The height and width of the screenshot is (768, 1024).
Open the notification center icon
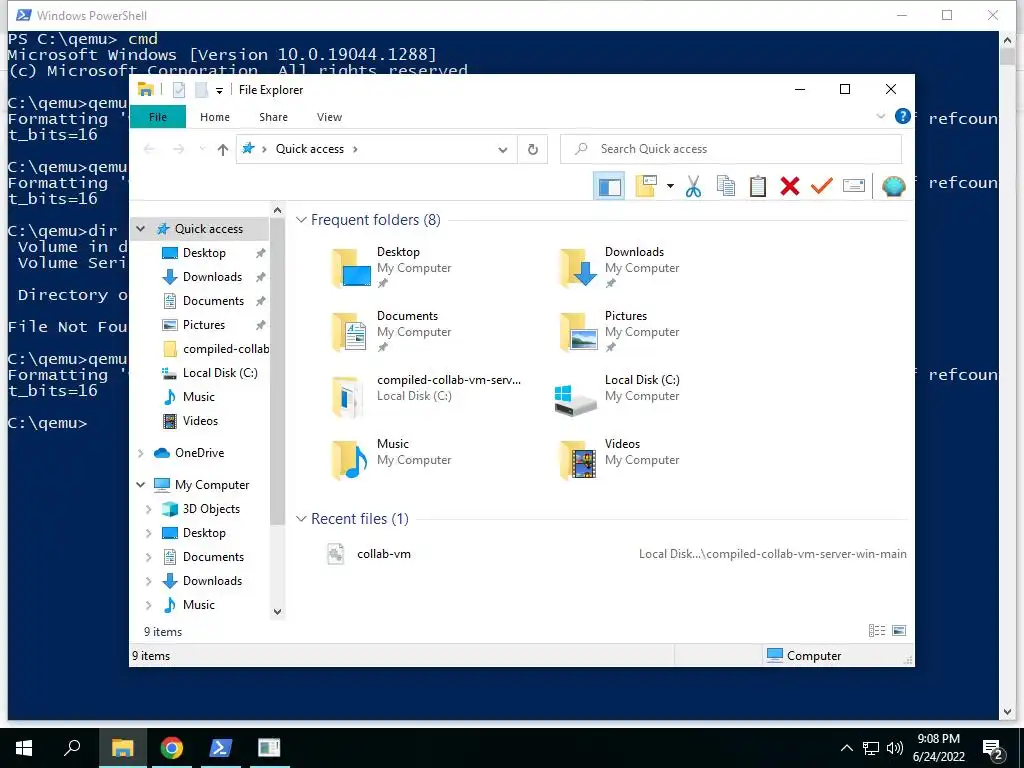point(993,750)
